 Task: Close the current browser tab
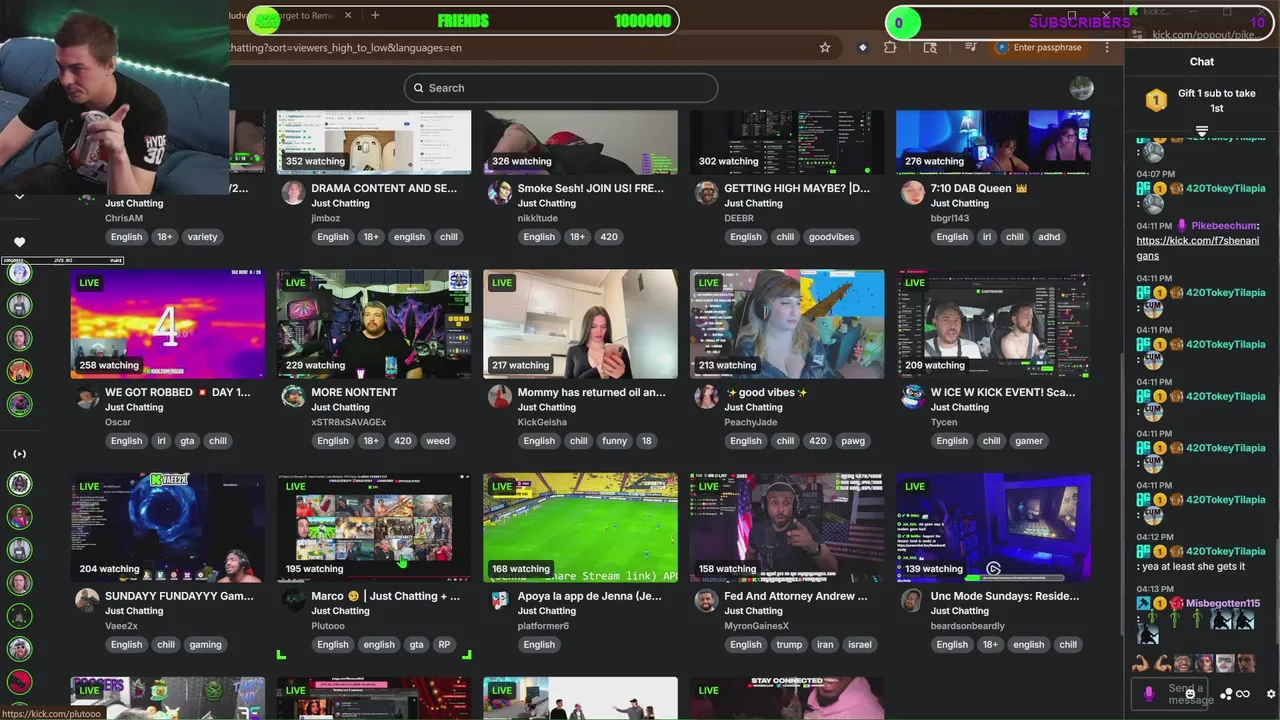[348, 15]
